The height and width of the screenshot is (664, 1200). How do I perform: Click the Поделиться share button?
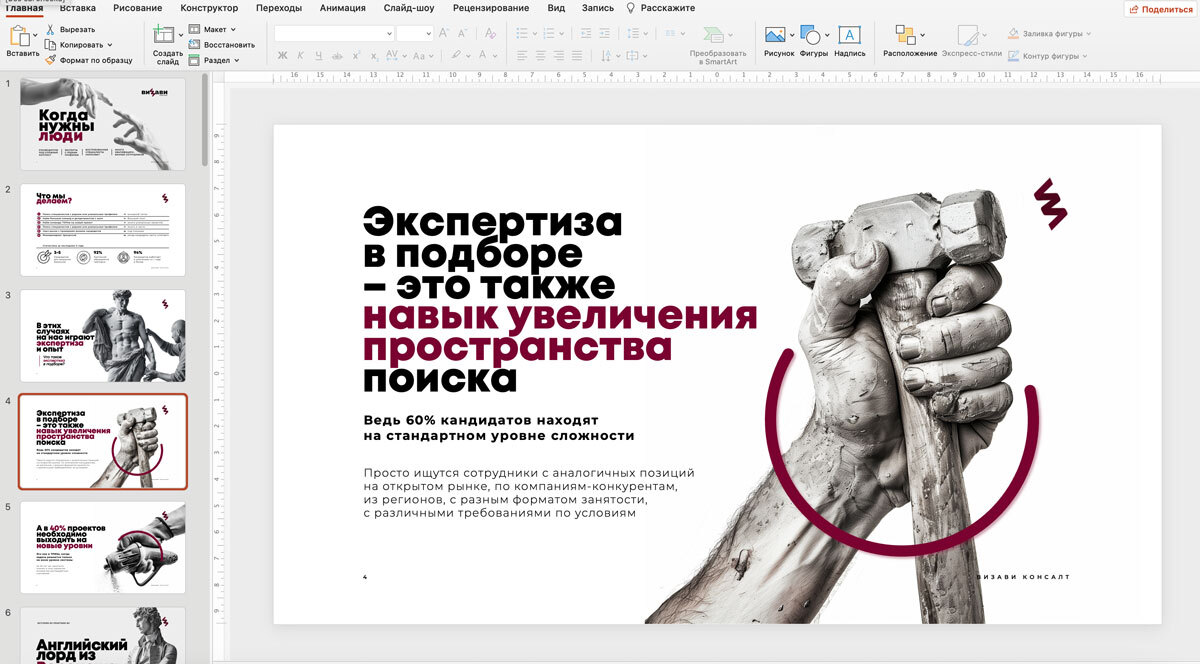click(1159, 9)
